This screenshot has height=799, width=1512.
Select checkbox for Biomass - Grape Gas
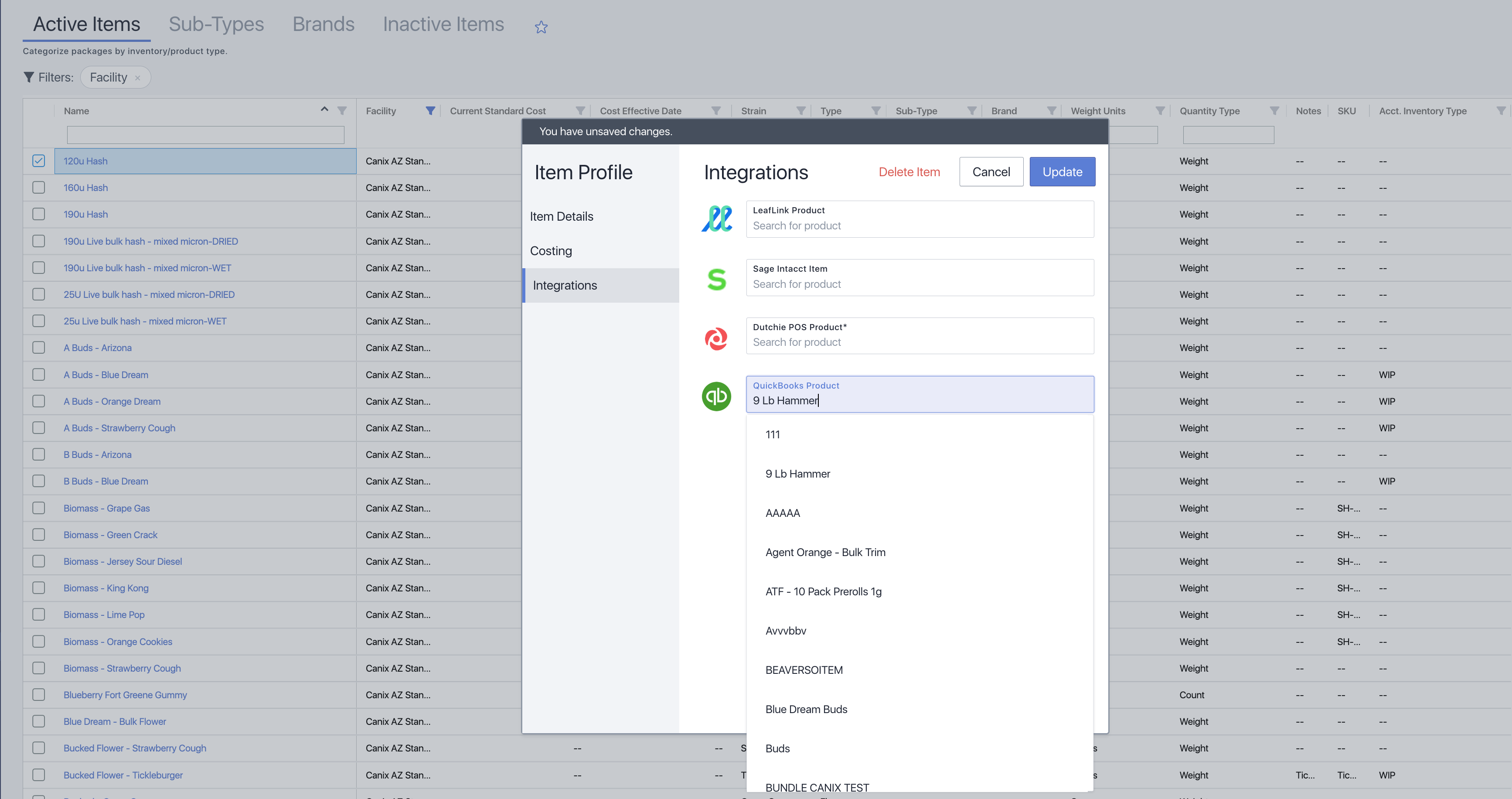(x=39, y=508)
